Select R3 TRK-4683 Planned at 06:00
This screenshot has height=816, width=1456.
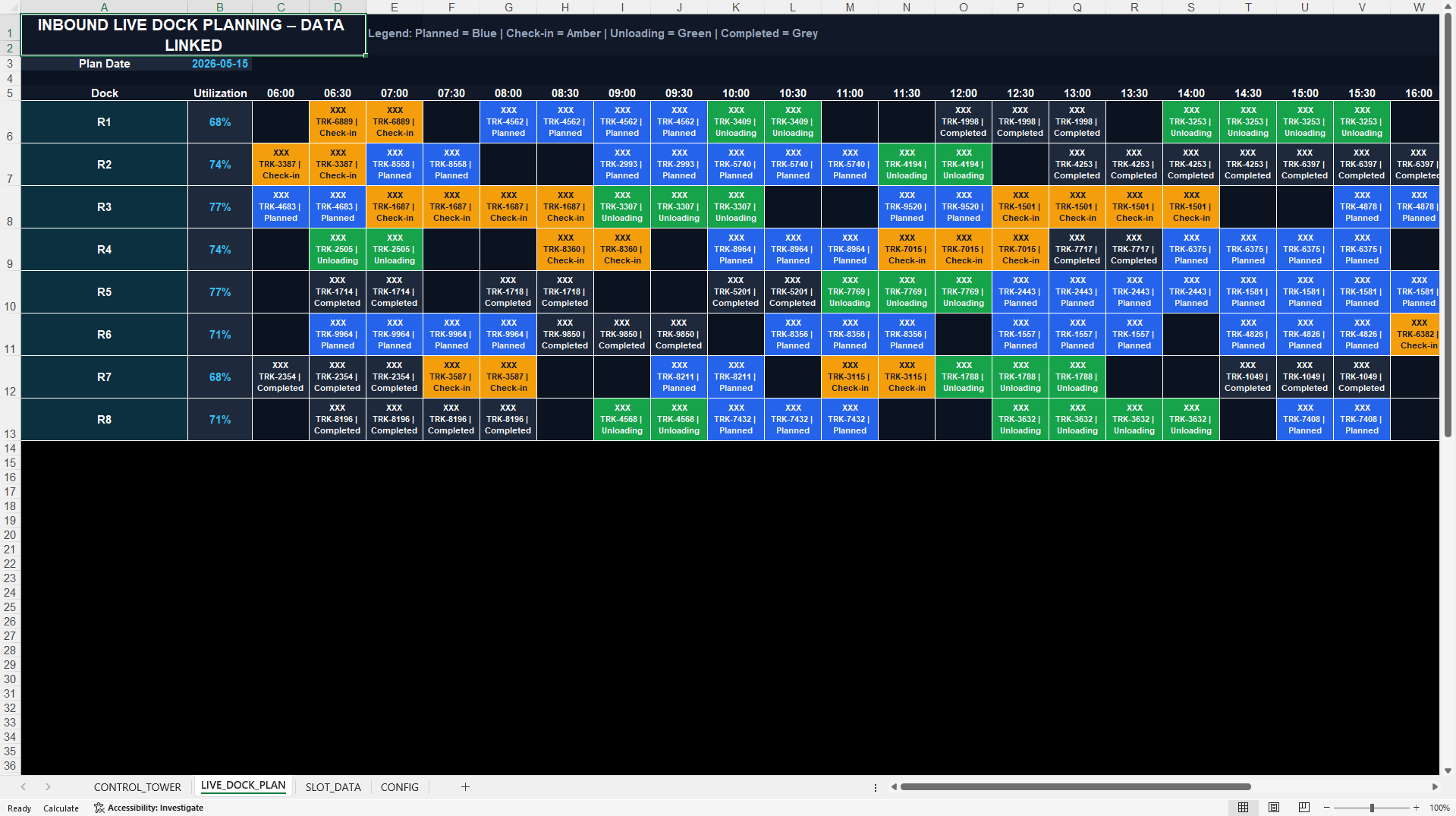coord(281,207)
